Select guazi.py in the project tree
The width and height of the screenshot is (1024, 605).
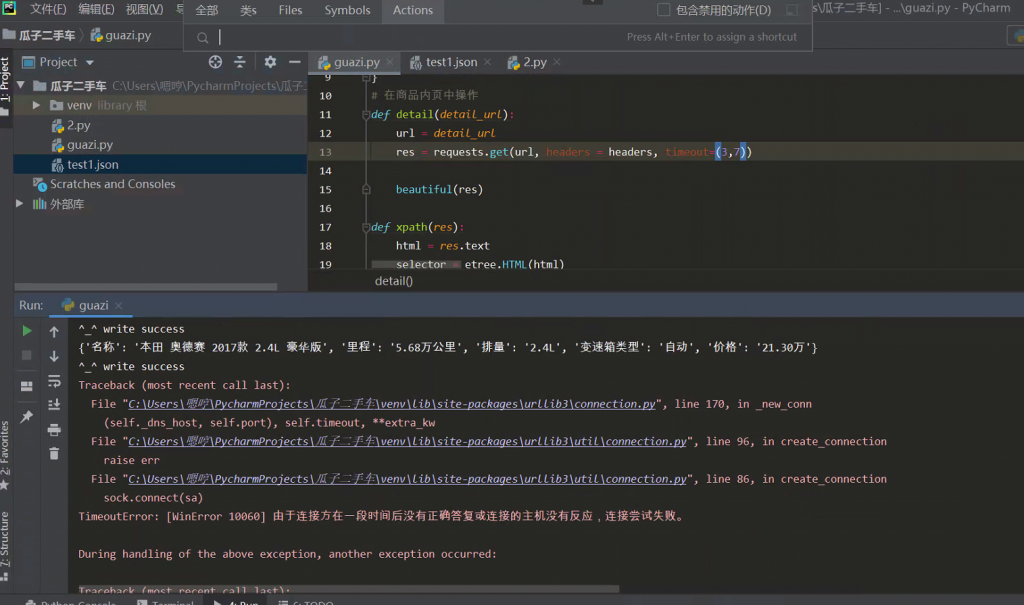click(90, 145)
